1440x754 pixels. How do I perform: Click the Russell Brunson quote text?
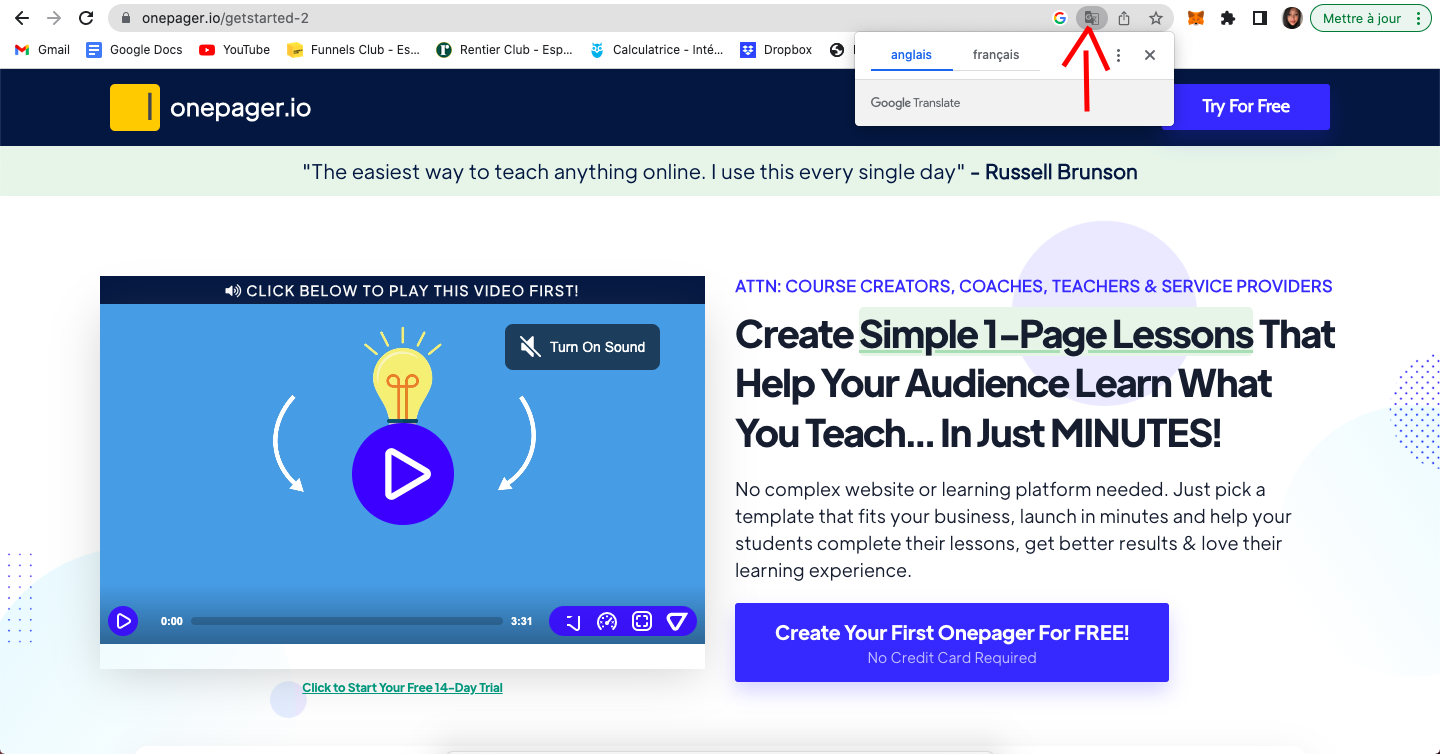click(x=720, y=172)
